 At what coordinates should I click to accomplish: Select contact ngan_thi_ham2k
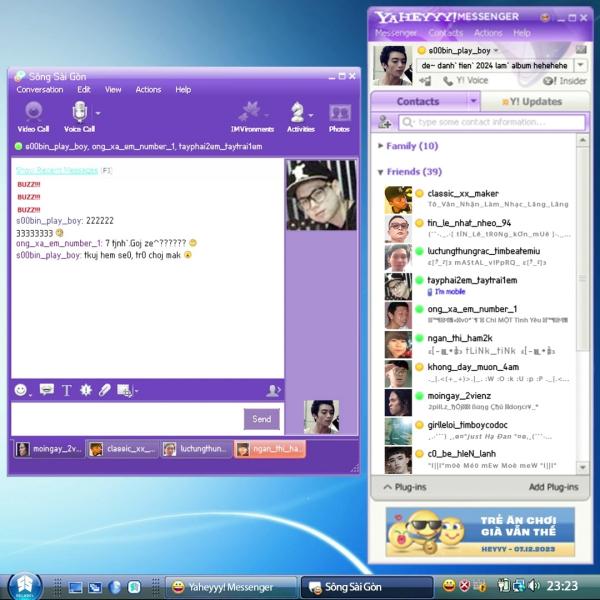click(x=478, y=344)
